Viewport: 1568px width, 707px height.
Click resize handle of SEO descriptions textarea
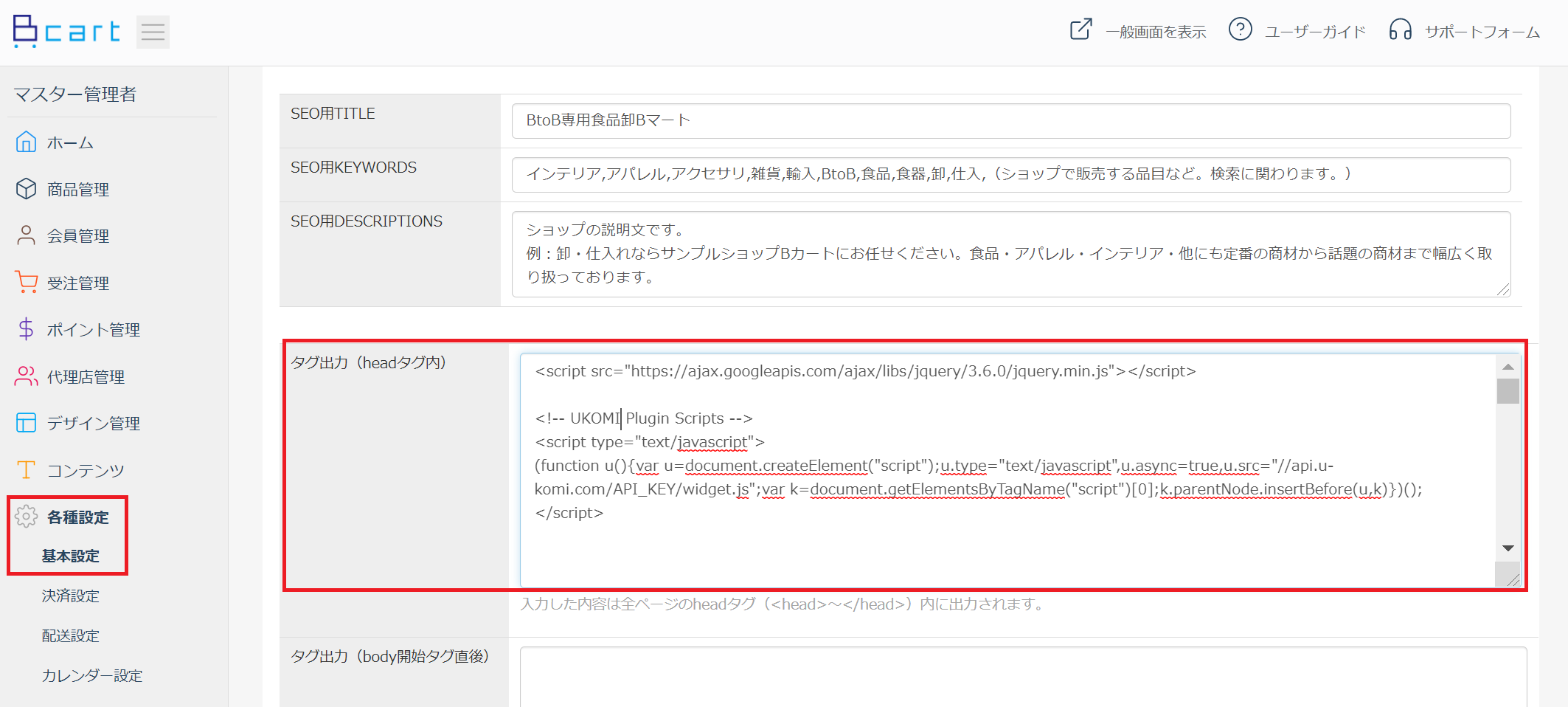coord(1503,290)
